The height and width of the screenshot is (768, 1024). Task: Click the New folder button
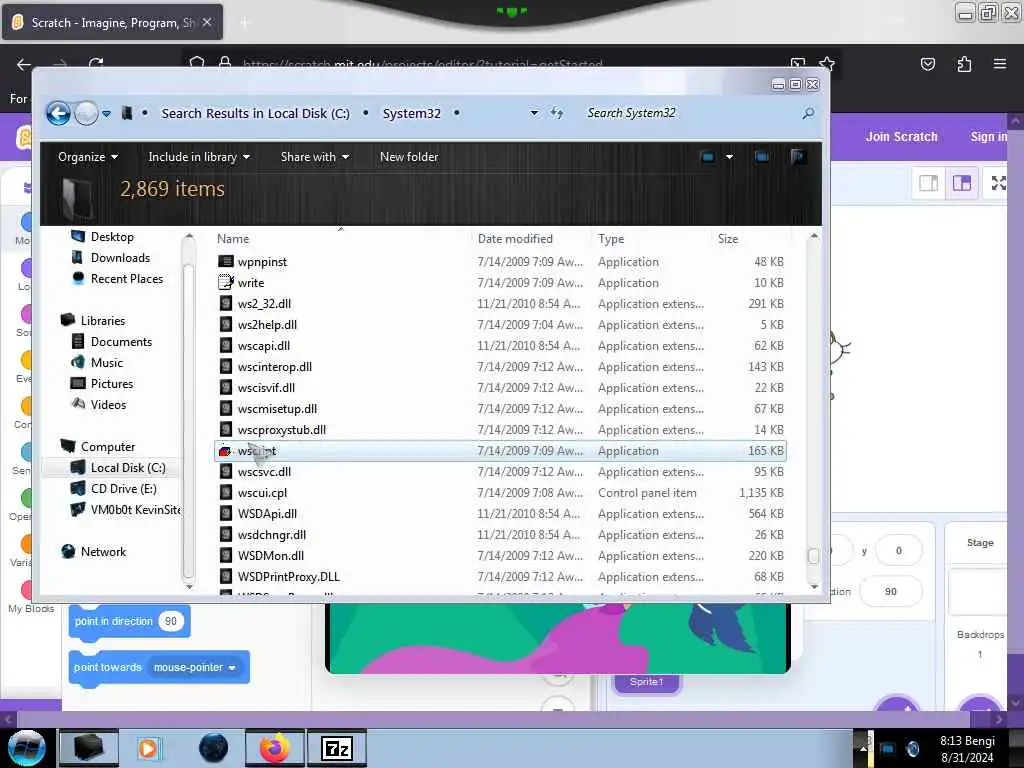(409, 157)
